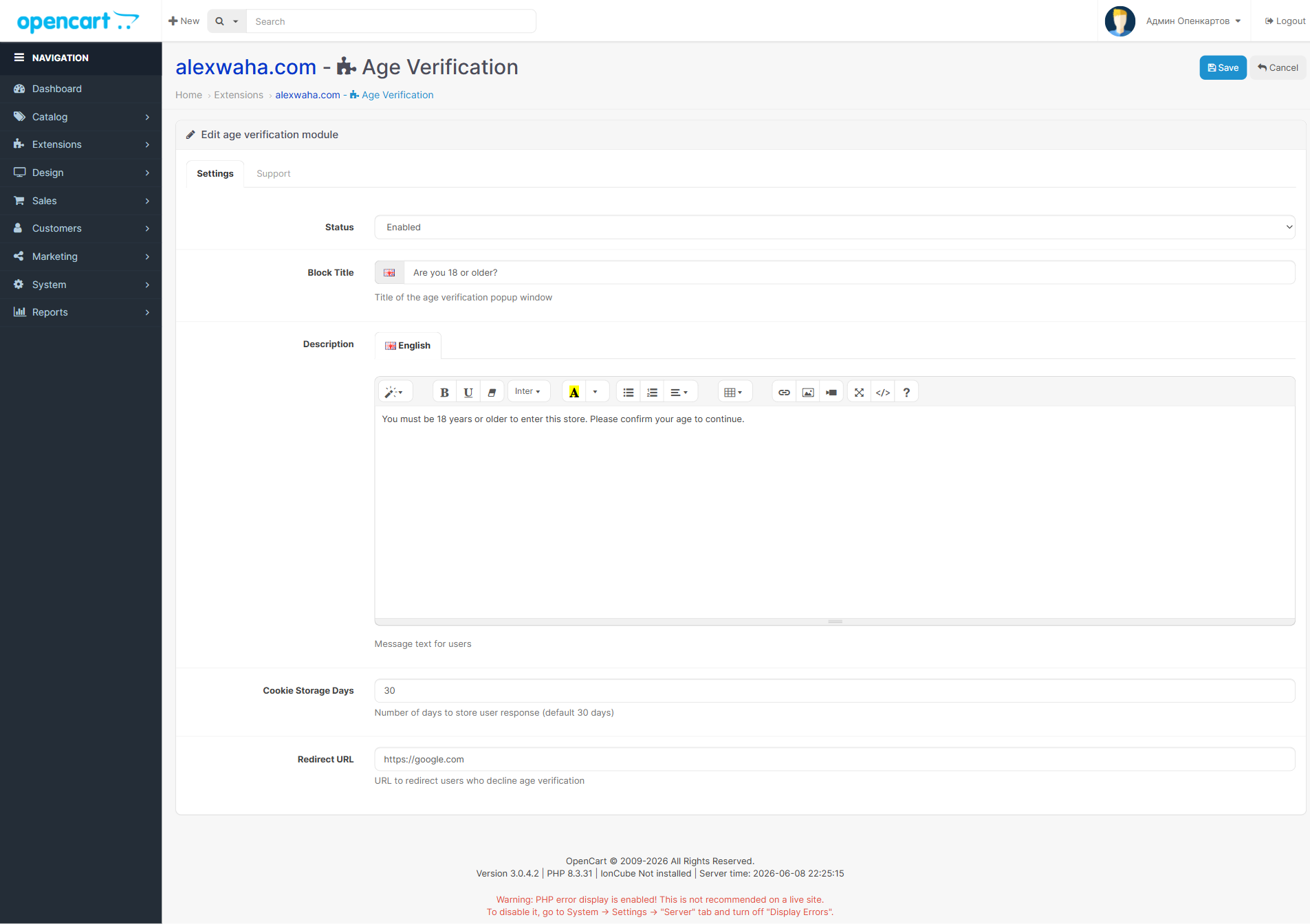
Task: Open alexwaha.com Age Verification breadcrumb link
Action: (354, 95)
